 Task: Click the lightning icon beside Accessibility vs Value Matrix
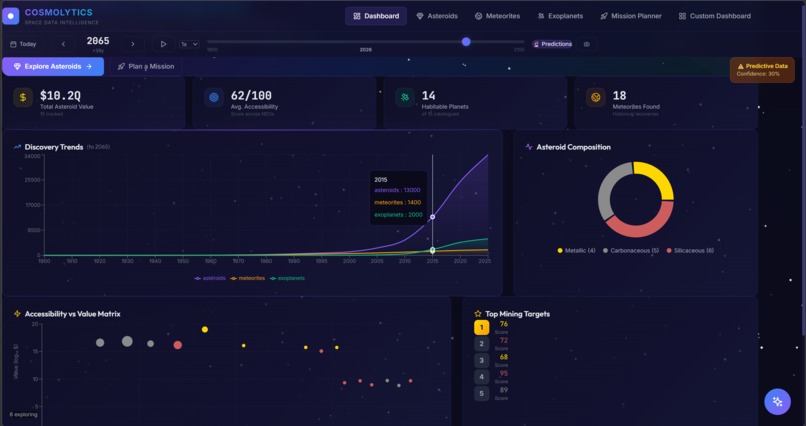tap(17, 314)
